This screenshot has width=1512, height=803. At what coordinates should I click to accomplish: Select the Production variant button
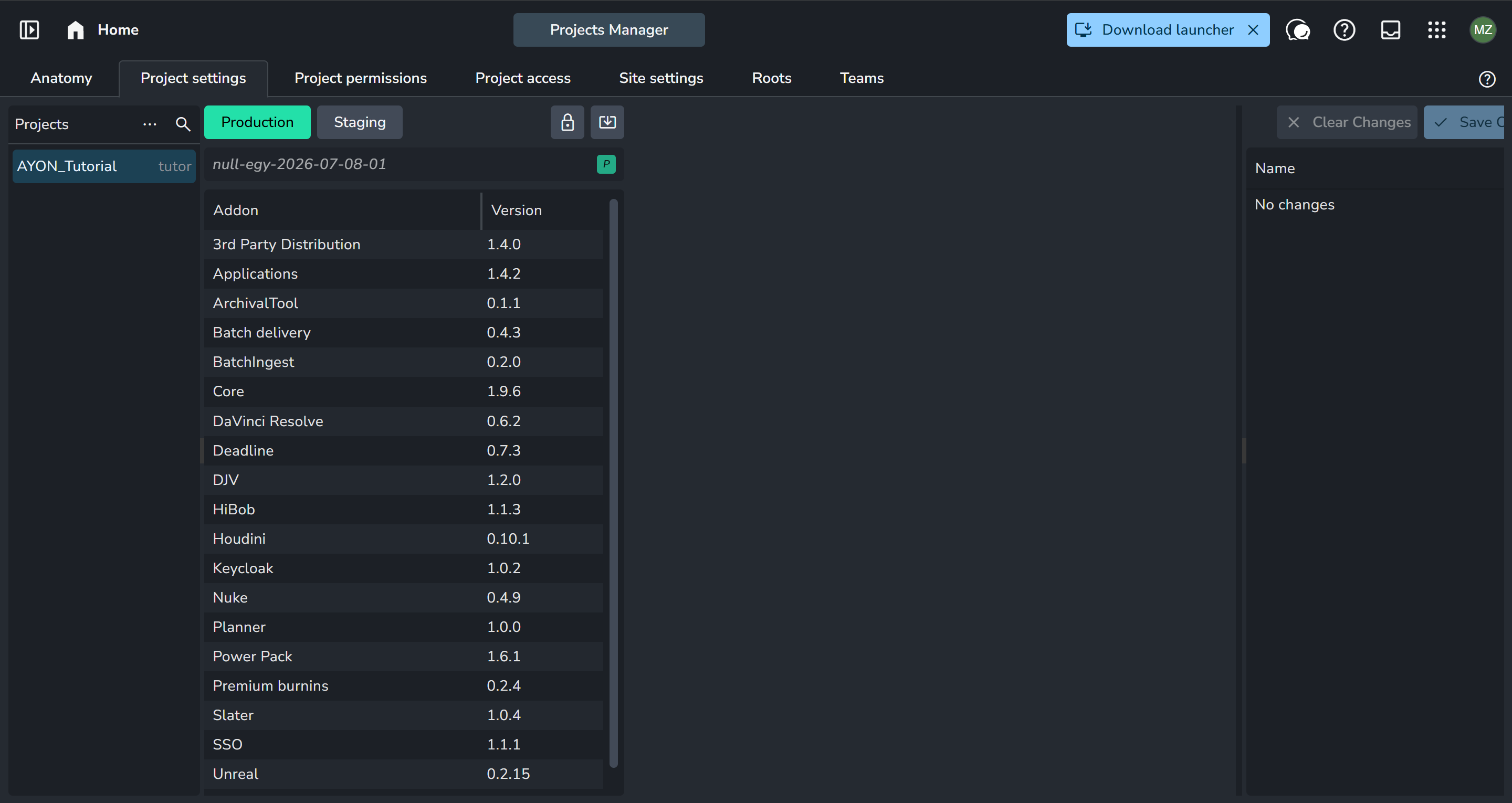257,122
